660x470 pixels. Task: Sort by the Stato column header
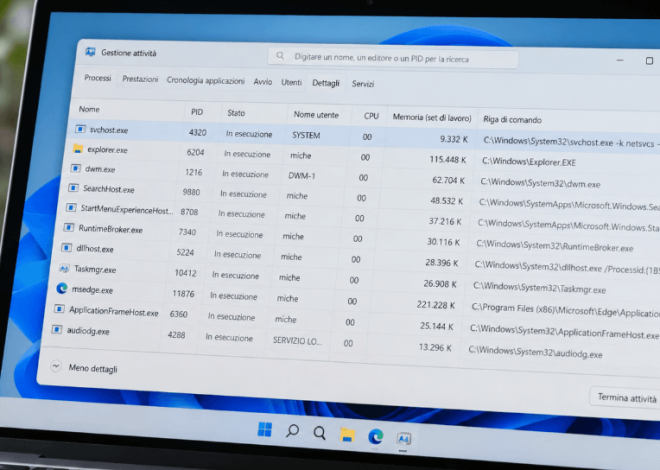click(x=236, y=113)
